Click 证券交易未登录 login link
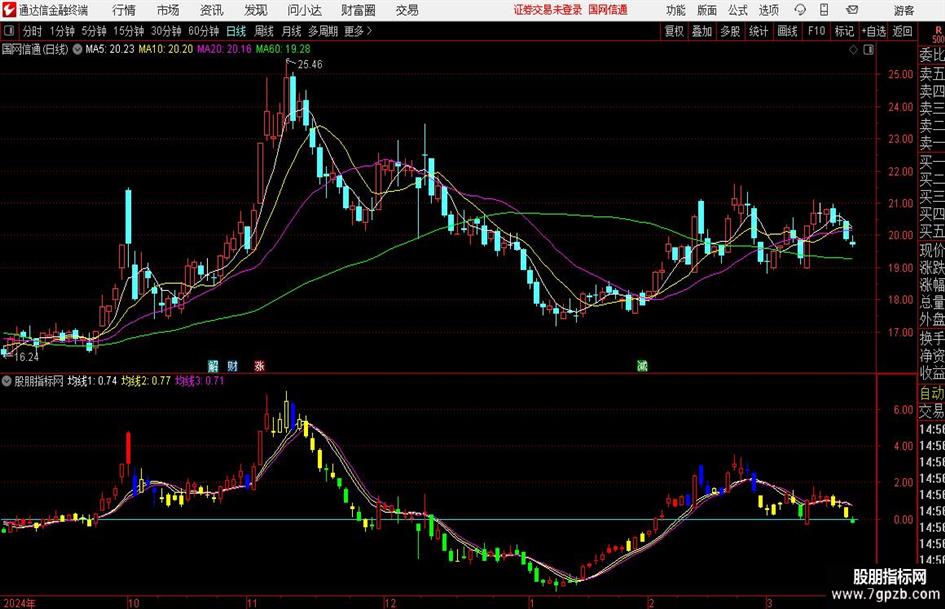Image resolution: width=945 pixels, height=609 pixels. (x=548, y=10)
